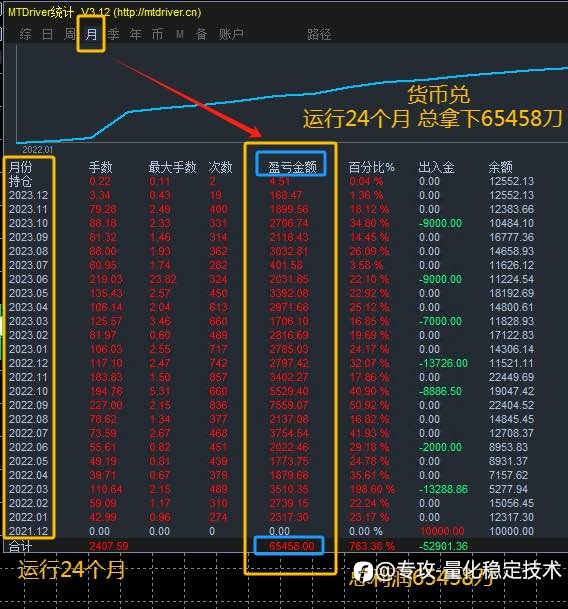The image size is (568, 609).
Task: Click the -2000.00 withdrawal value
Action: [440, 447]
